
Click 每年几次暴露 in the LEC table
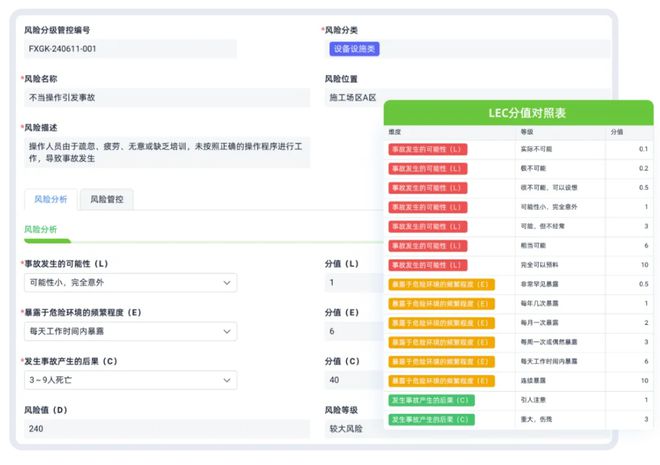[x=540, y=303]
